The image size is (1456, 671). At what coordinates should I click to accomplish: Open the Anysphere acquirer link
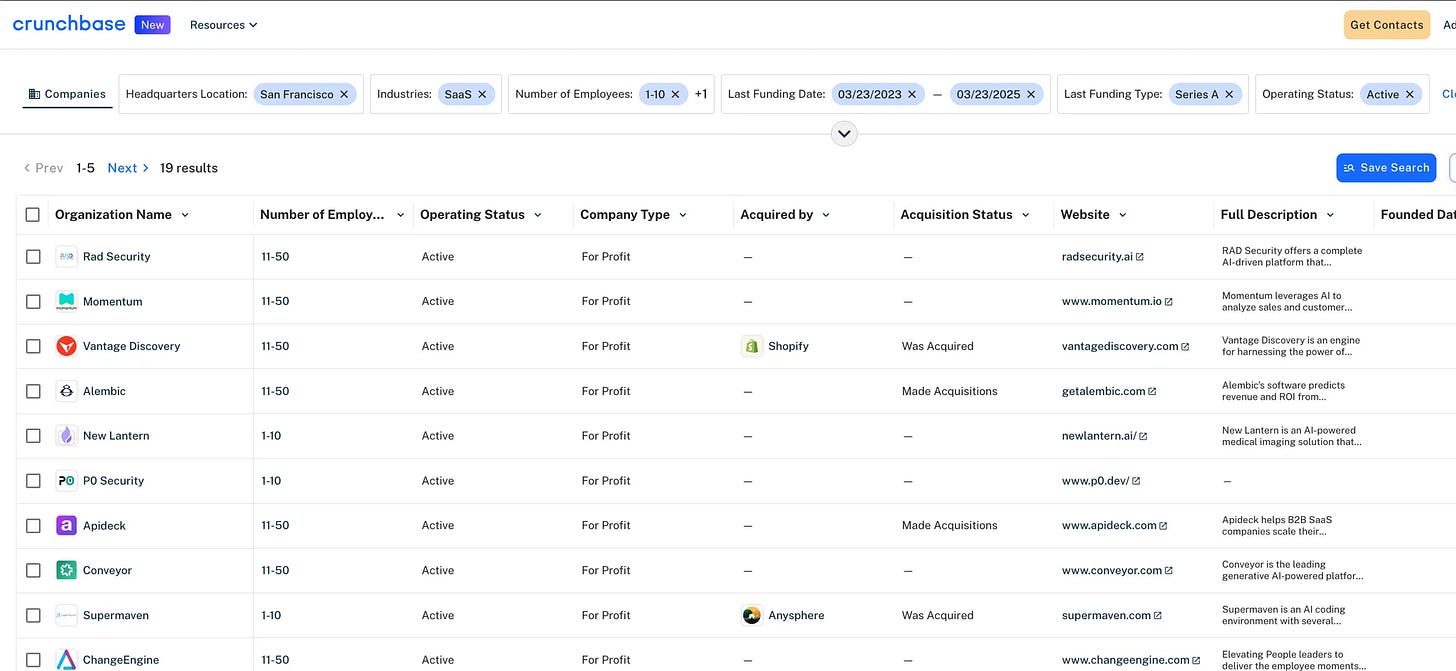point(796,615)
